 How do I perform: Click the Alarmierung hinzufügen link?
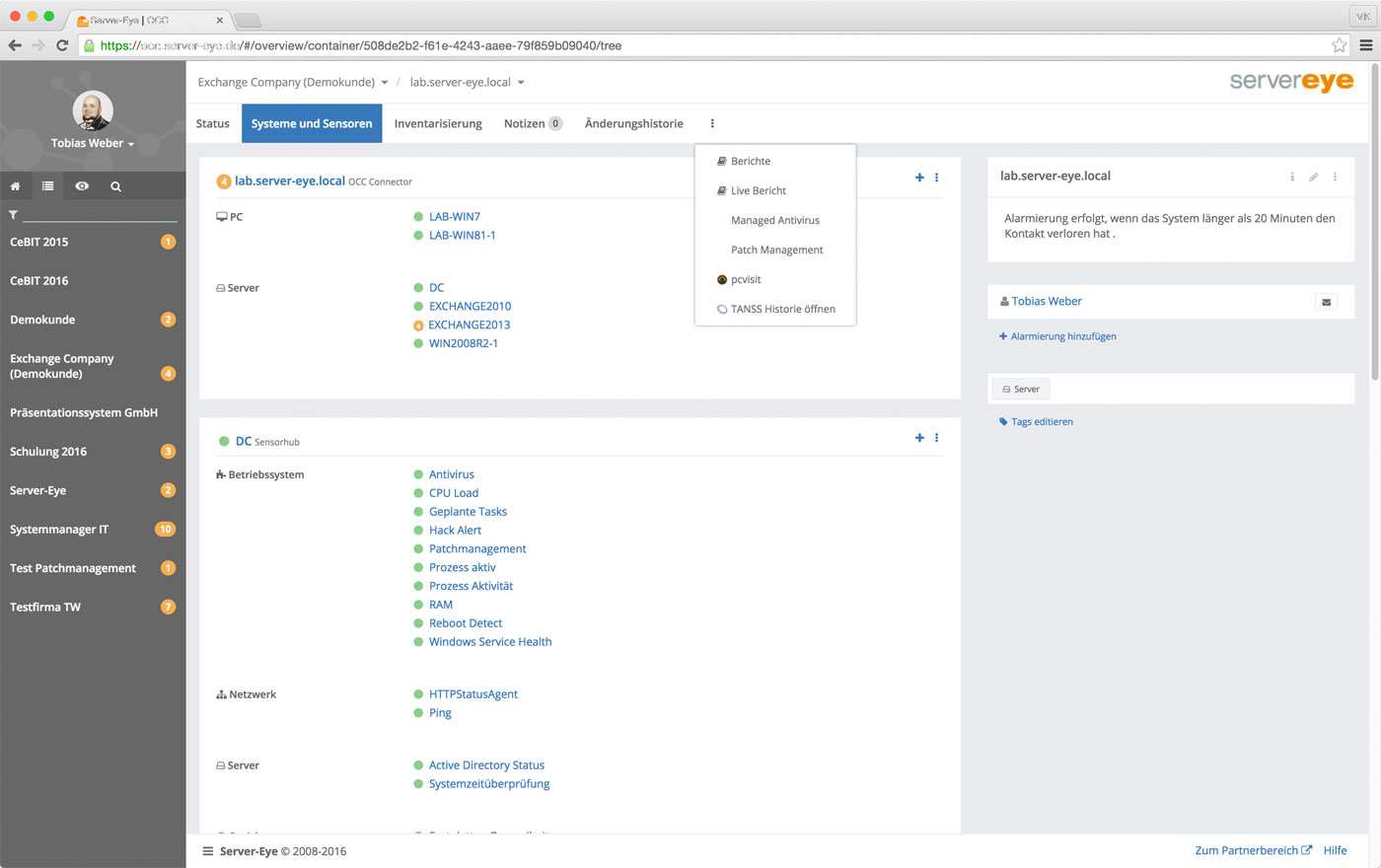pyautogui.click(x=1062, y=337)
